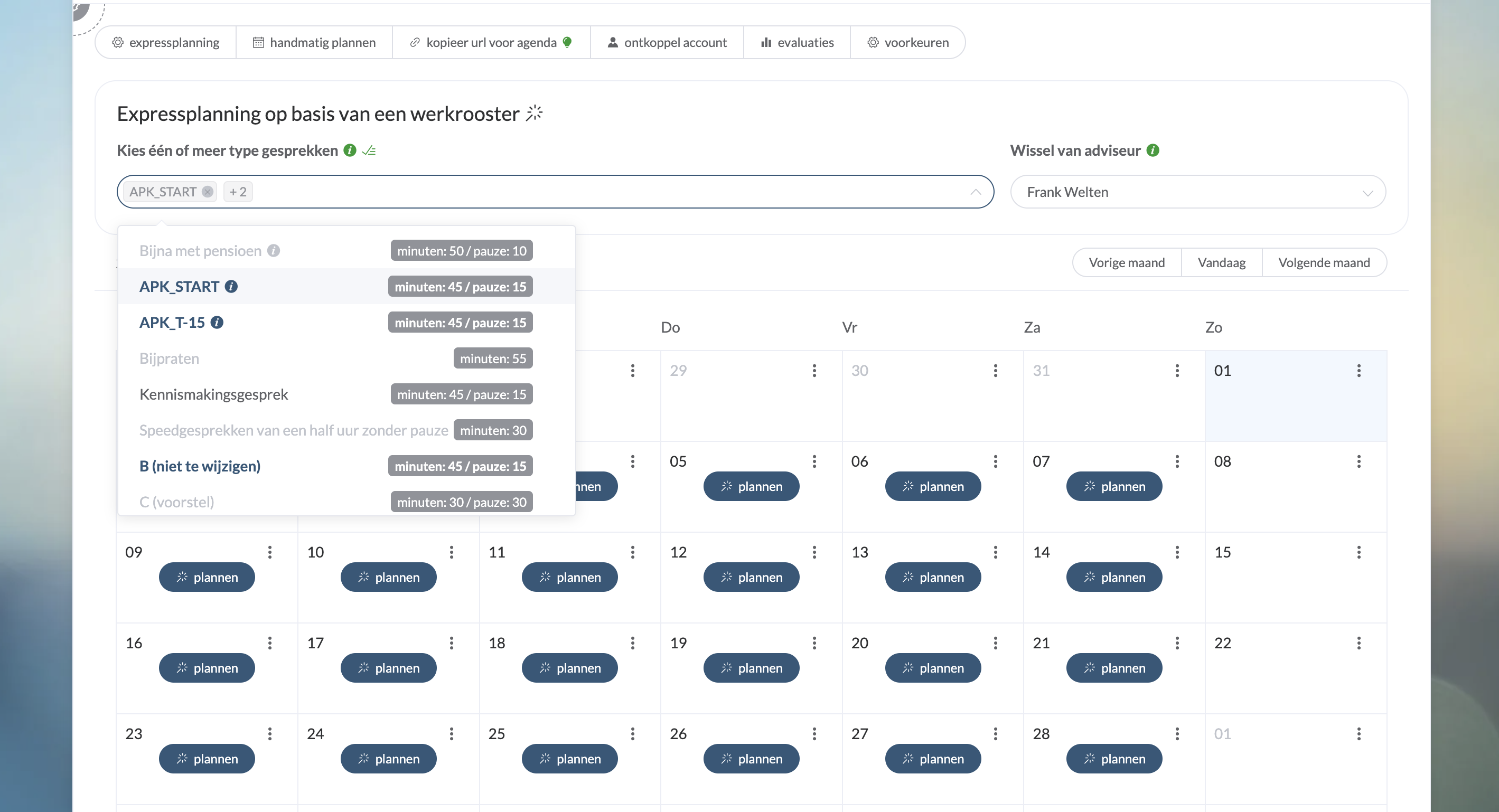Screen dimensions: 1499x812
Task: Expand the +2 hidden selected types tag
Action: [x=238, y=192]
